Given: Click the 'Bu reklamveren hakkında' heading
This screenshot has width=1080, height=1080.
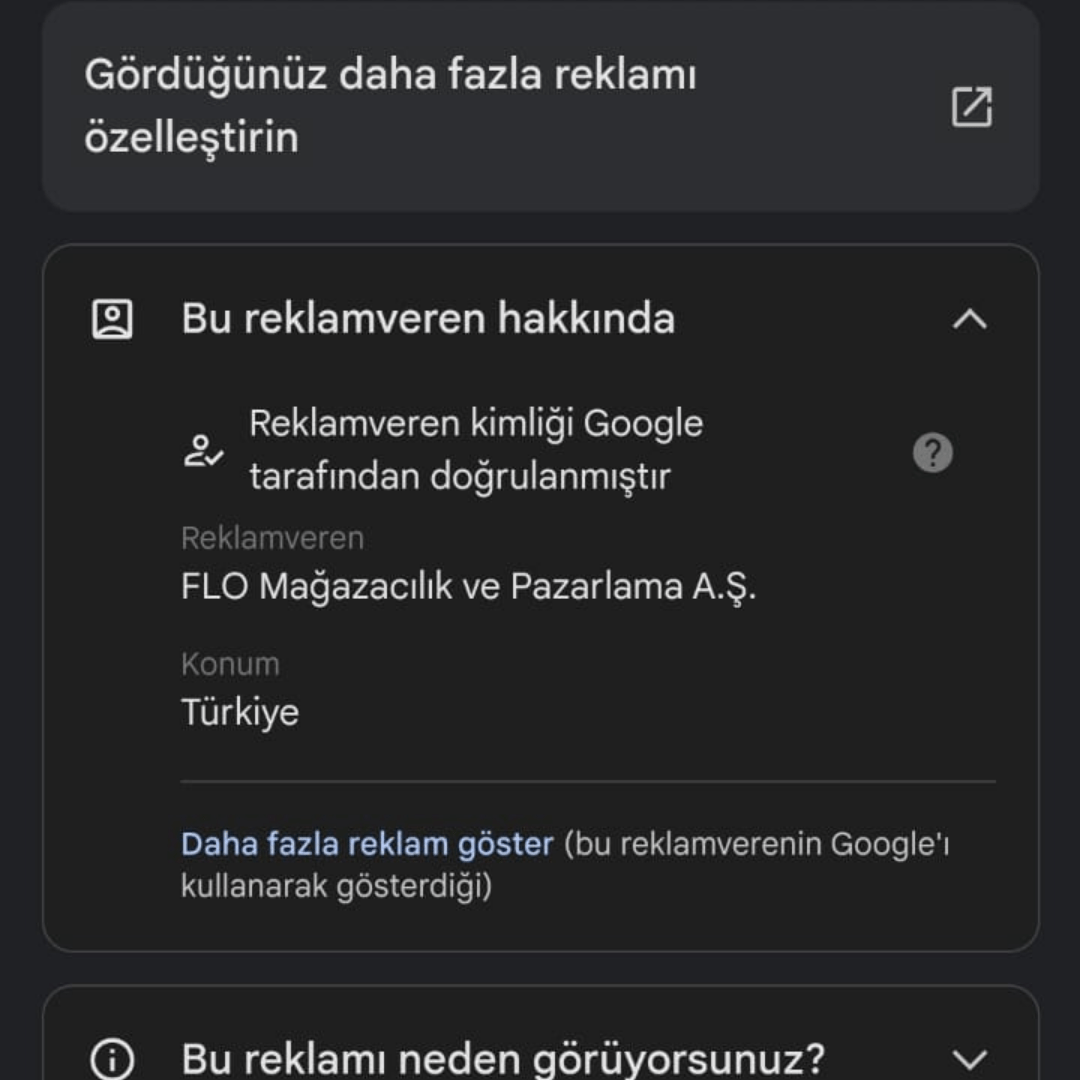Looking at the screenshot, I should coord(428,318).
